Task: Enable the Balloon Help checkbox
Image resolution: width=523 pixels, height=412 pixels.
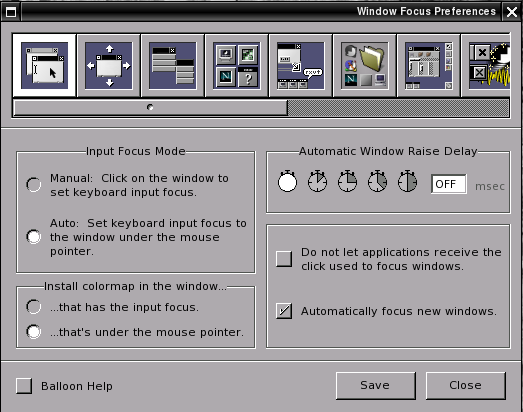Action: pyautogui.click(x=24, y=386)
